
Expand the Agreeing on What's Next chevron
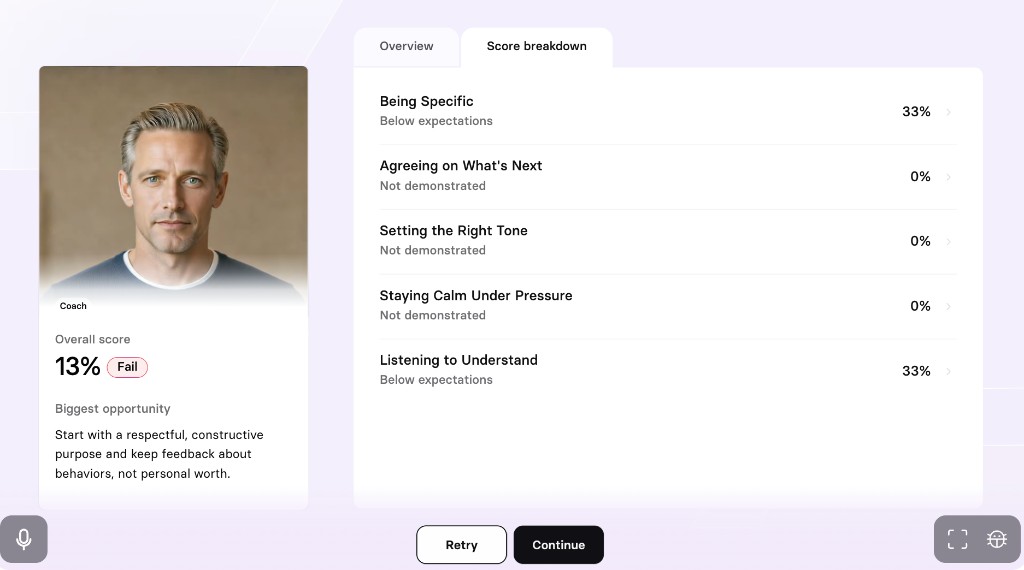click(949, 176)
